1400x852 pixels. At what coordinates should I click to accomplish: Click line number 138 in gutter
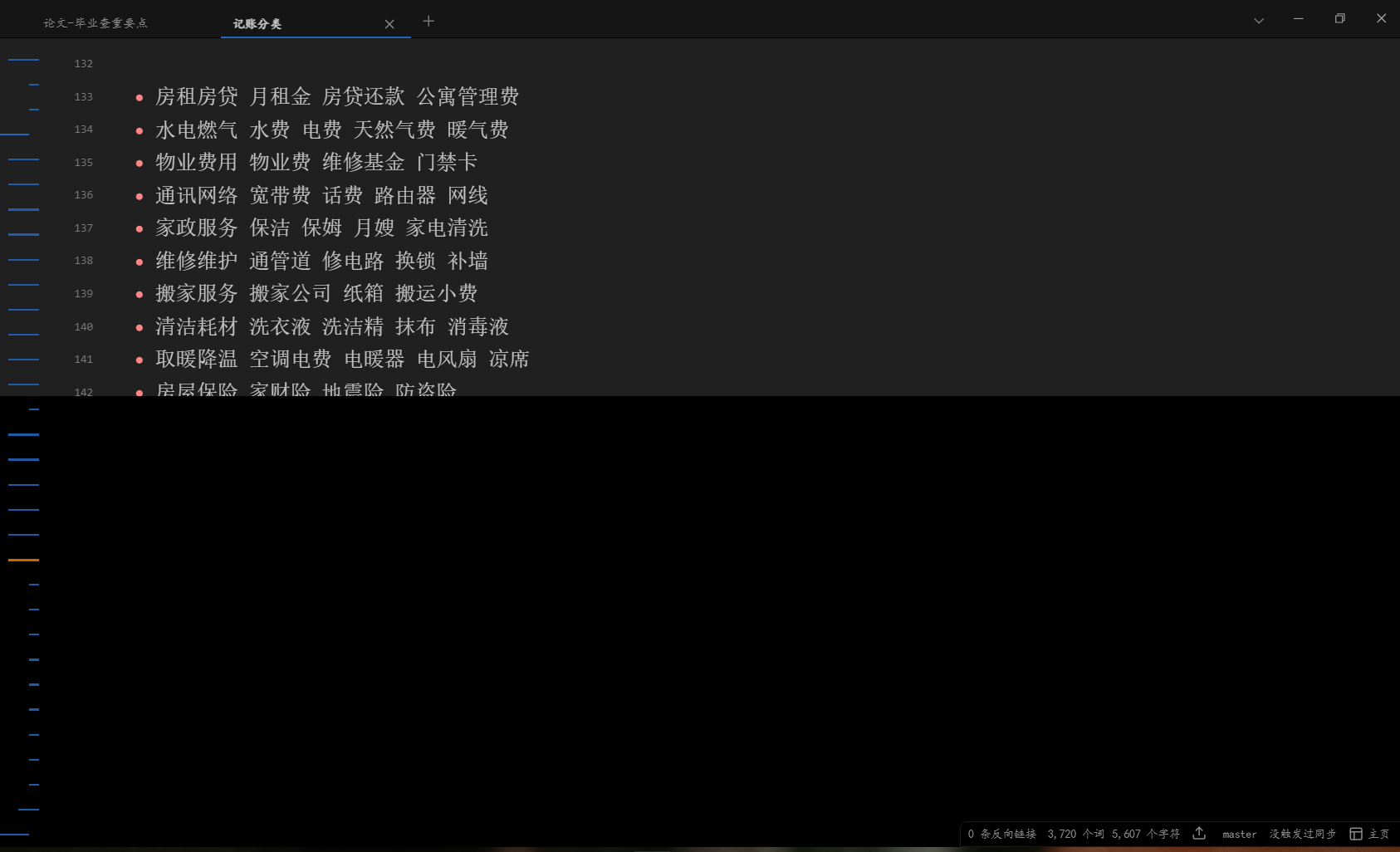84,261
